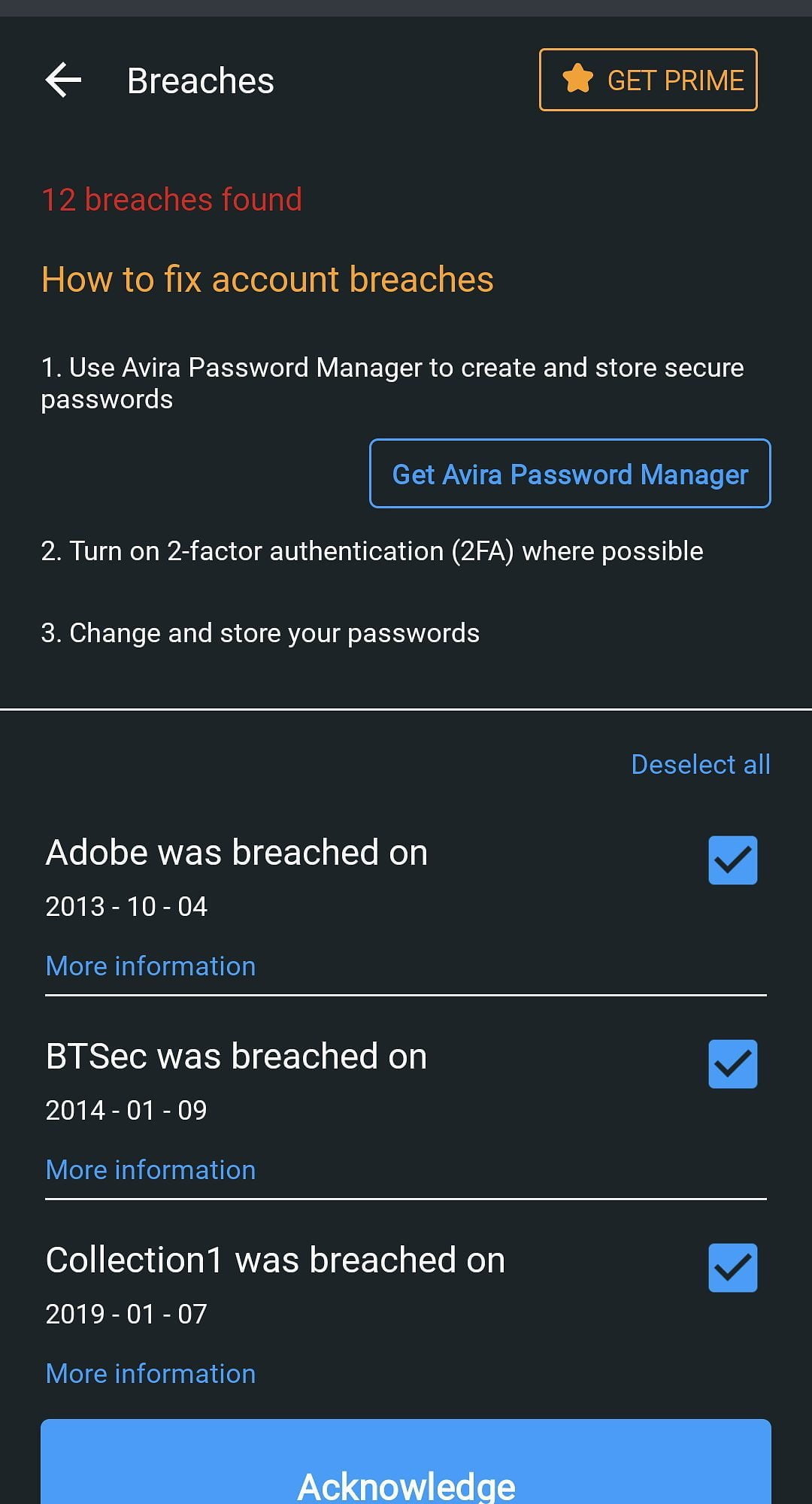Screen dimensions: 812x1504
Task: Tap How to fix account breaches heading
Action: [267, 280]
